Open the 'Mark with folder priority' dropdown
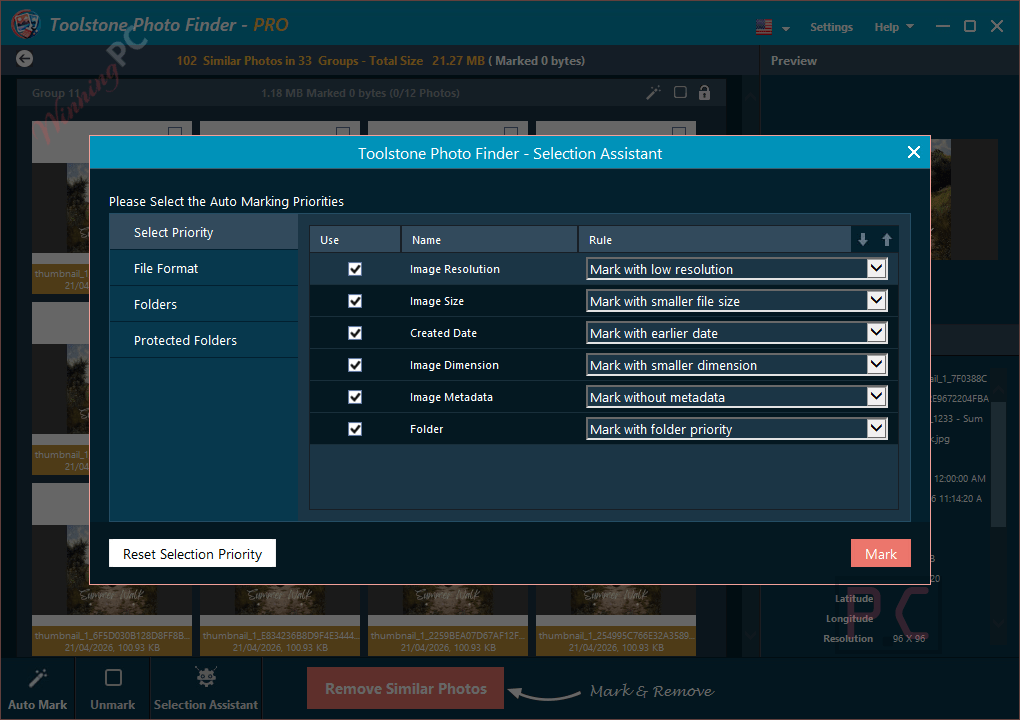1020x720 pixels. point(736,429)
